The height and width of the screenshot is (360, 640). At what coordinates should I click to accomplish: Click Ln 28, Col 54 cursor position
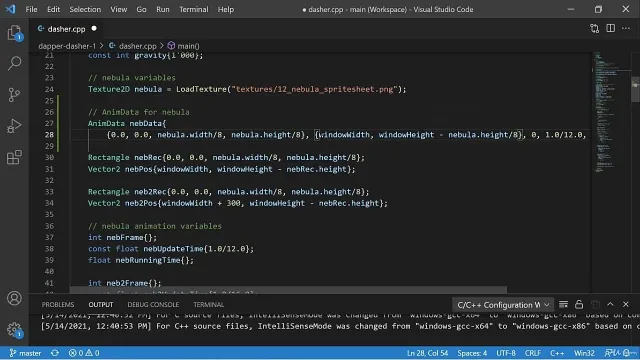pyautogui.click(x=427, y=353)
